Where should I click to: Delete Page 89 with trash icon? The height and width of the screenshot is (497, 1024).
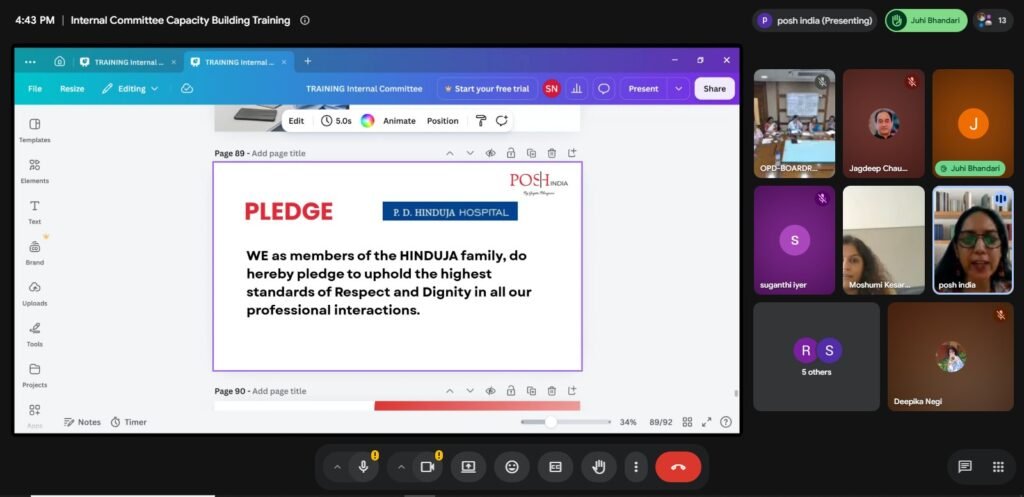point(552,153)
